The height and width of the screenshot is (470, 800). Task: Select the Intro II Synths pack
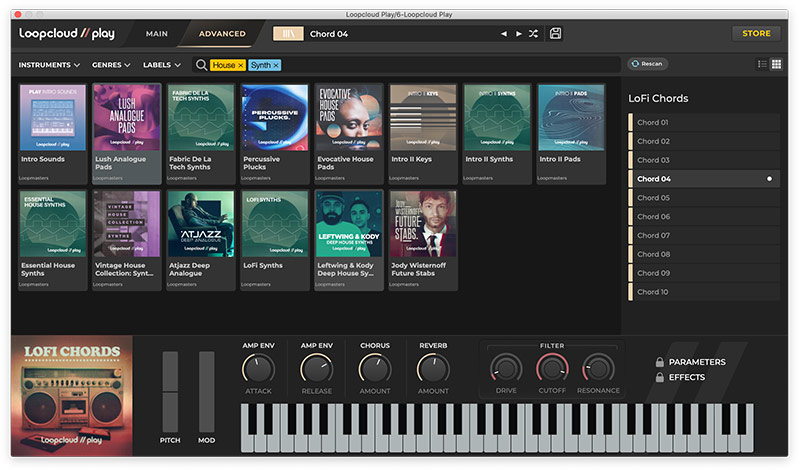pyautogui.click(x=497, y=133)
